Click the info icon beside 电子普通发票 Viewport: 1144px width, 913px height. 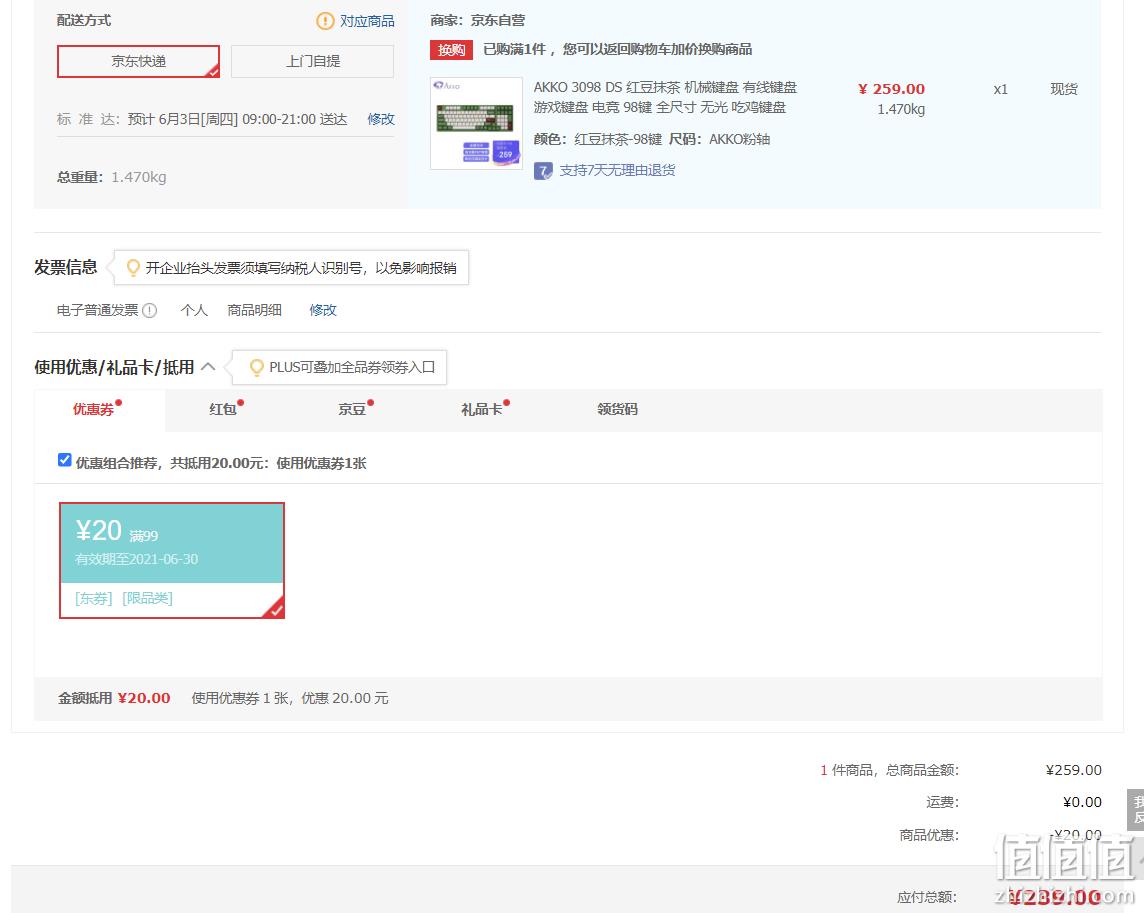pos(150,310)
